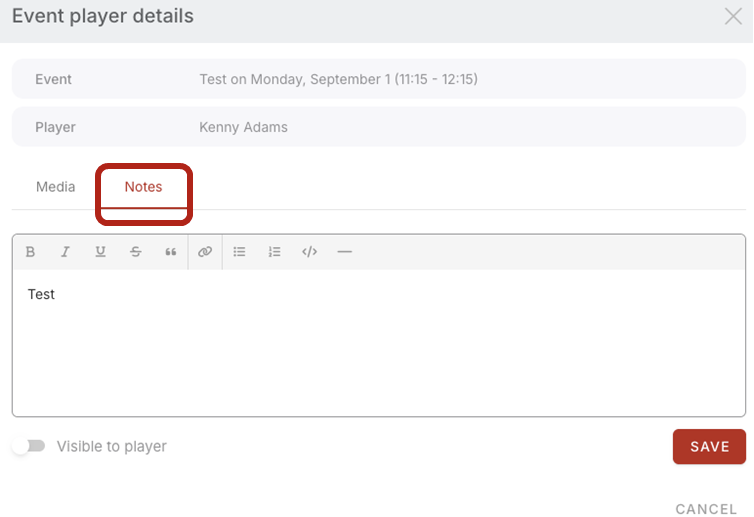Insert a code block using the code icon
The image size is (754, 517).
[309, 252]
